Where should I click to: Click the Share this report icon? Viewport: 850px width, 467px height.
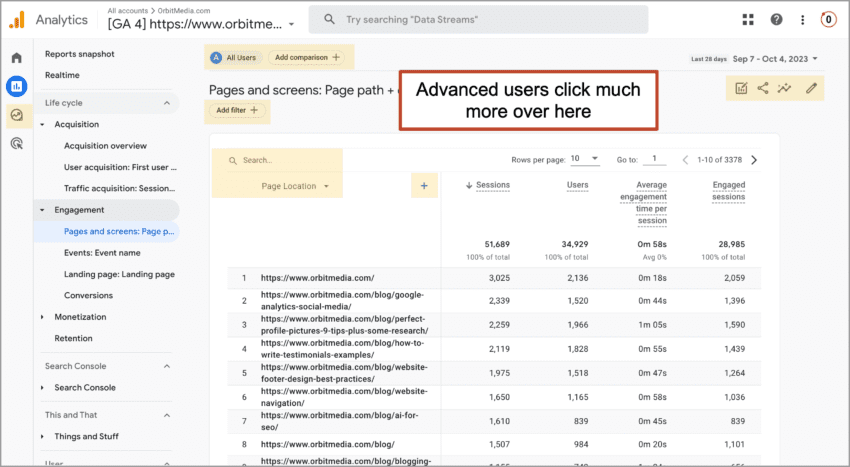[x=763, y=88]
